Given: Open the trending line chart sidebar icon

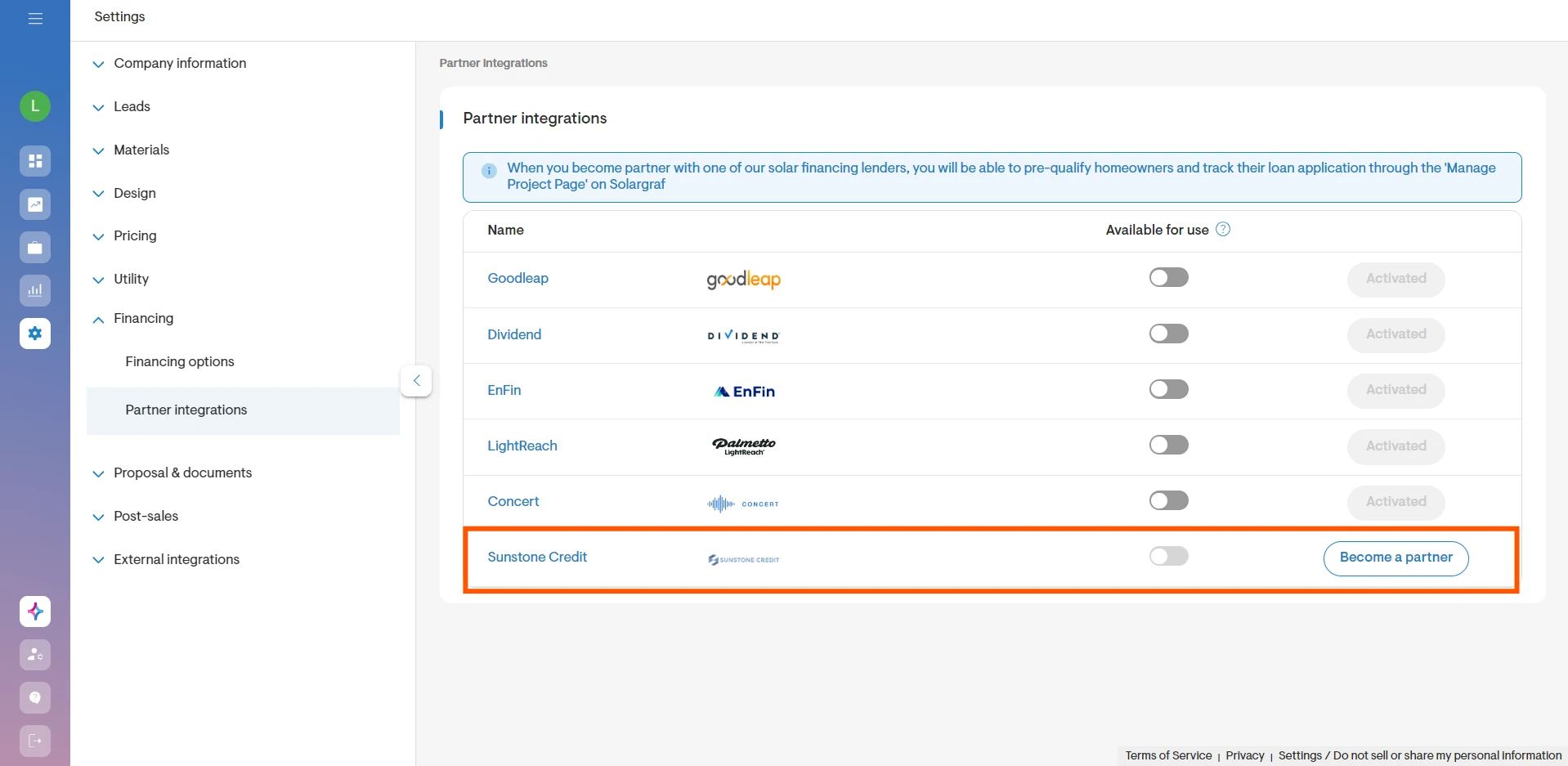Looking at the screenshot, I should click(x=35, y=204).
